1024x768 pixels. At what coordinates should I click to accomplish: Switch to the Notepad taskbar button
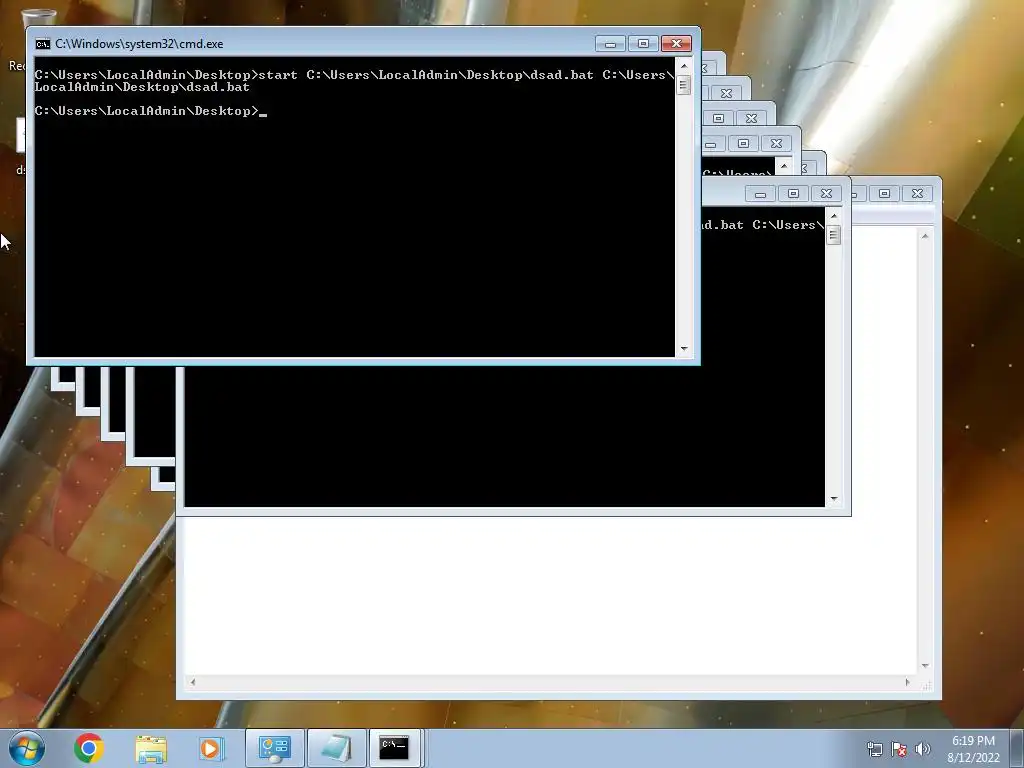[x=336, y=748]
